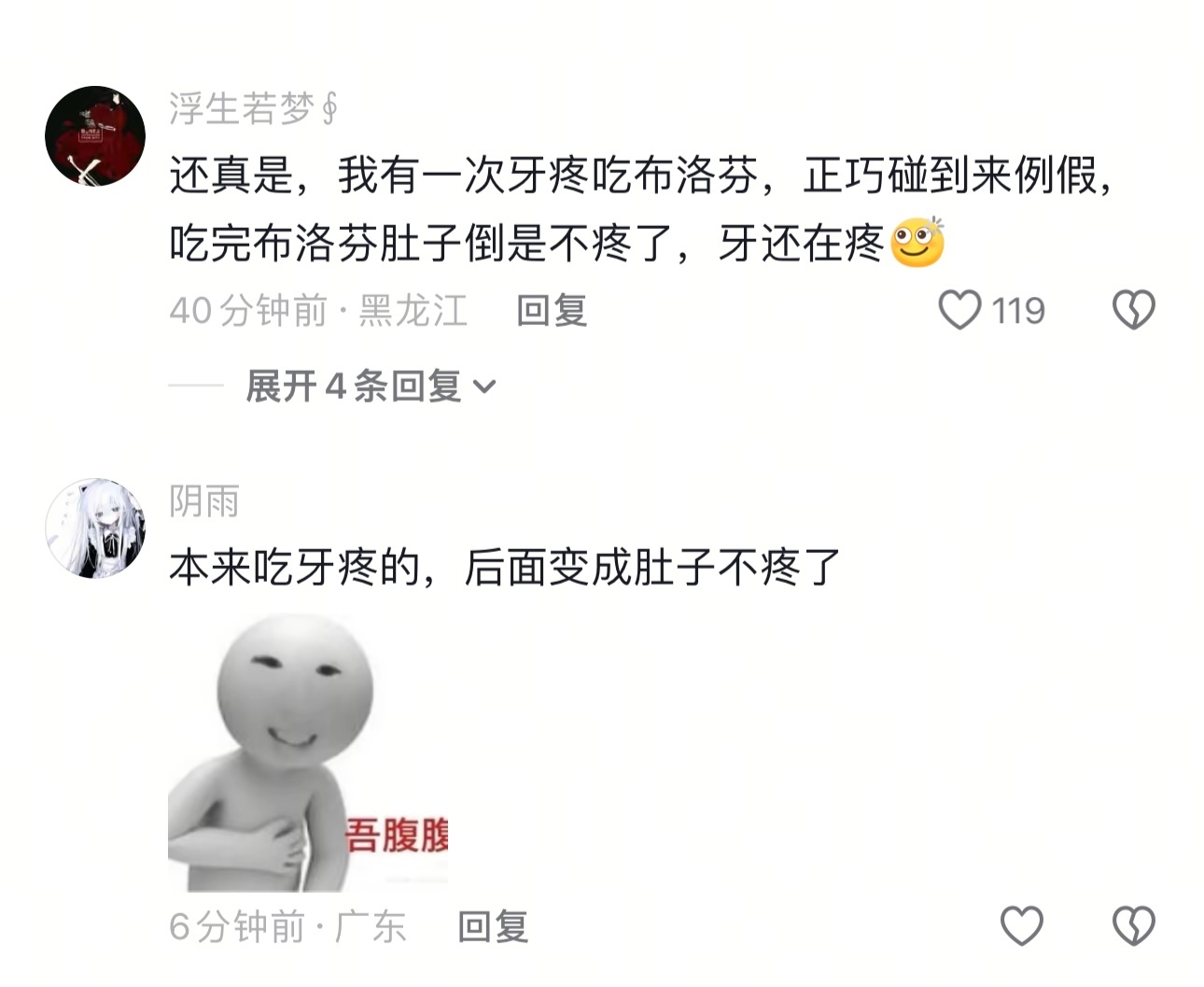Expand the 4 replies under first comment
The height and width of the screenshot is (987, 1204).
pos(370,386)
